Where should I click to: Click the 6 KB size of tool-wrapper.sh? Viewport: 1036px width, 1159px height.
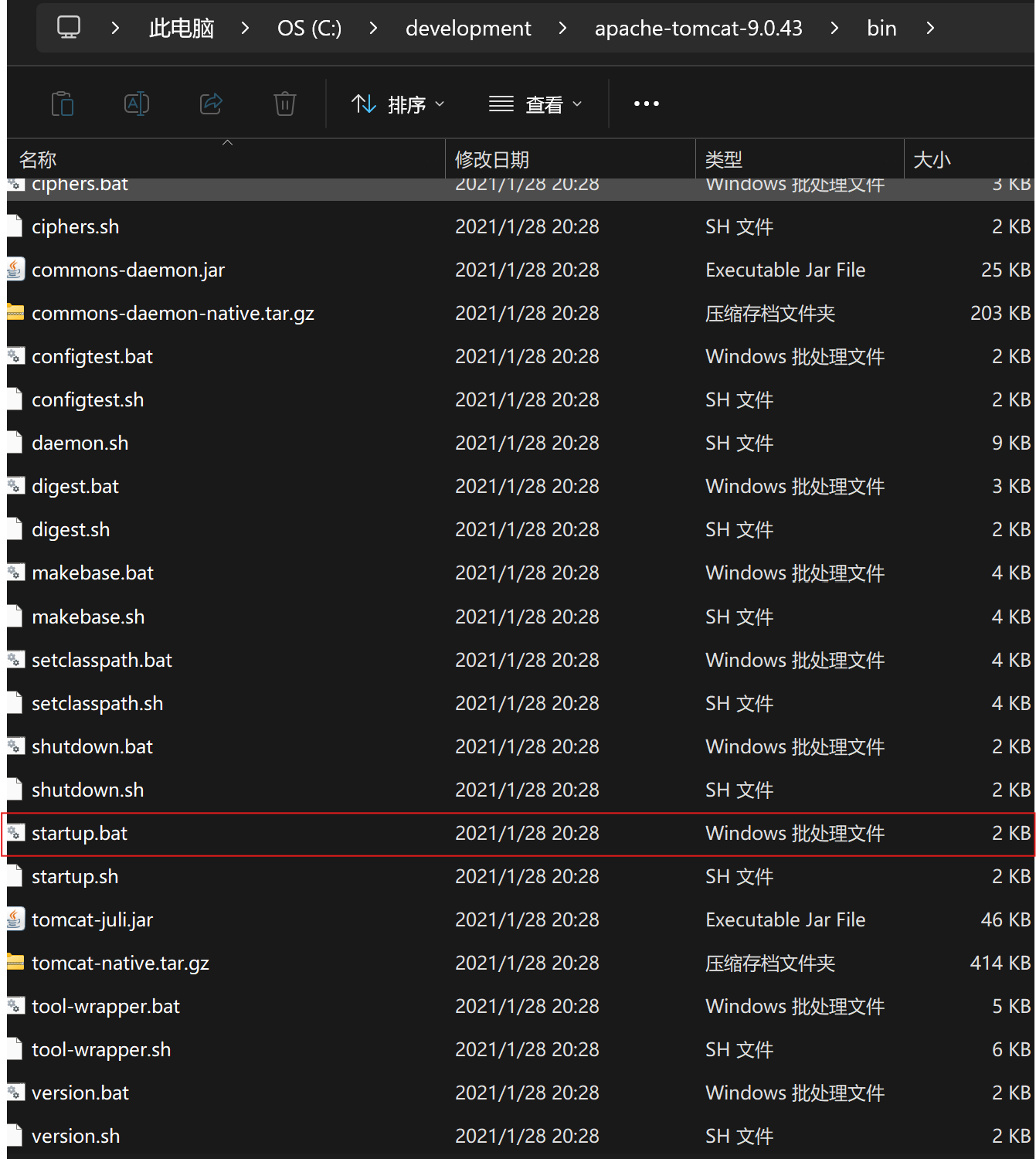pos(1011,1049)
